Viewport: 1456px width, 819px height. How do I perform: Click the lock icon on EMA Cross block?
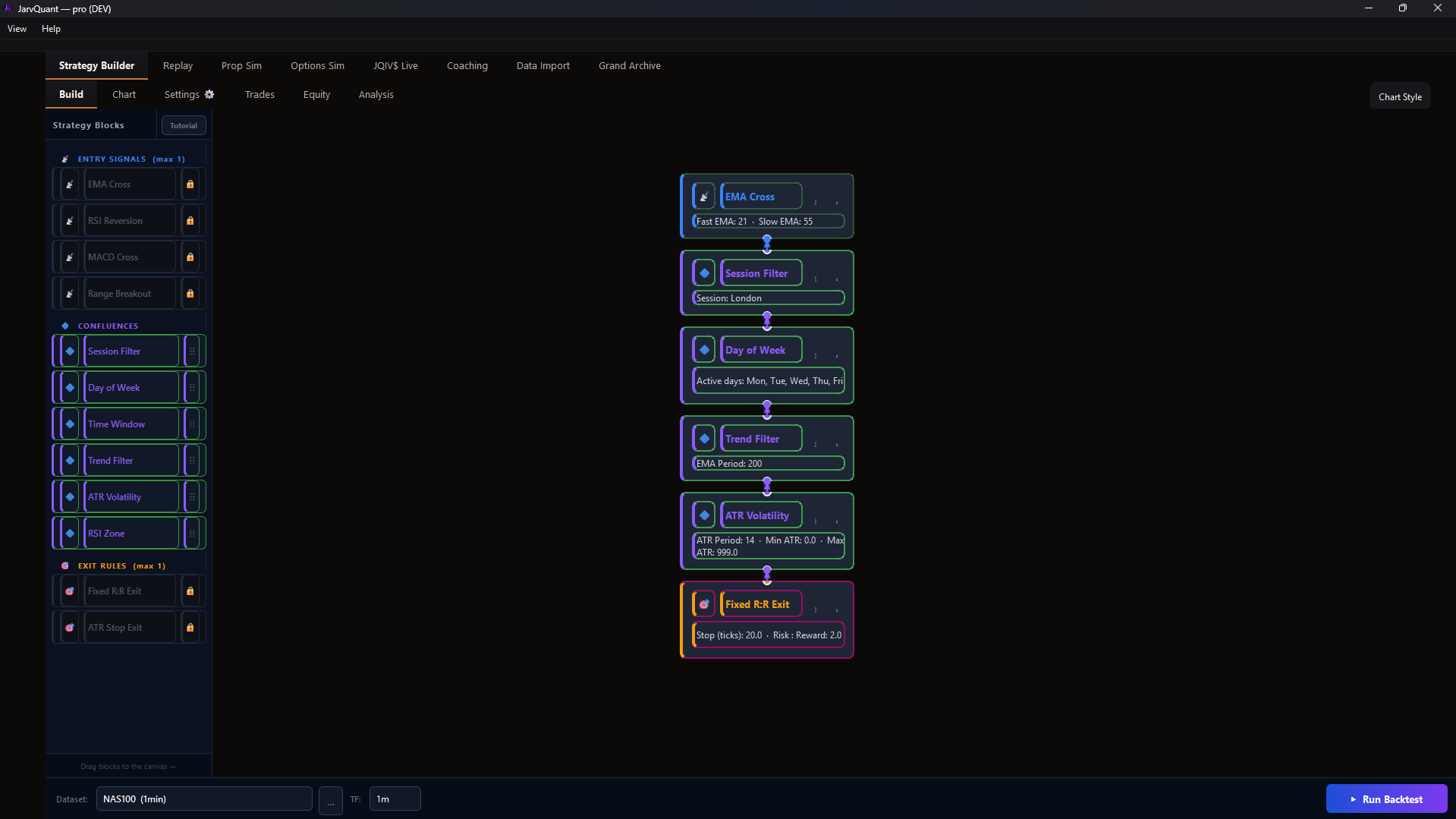point(190,184)
